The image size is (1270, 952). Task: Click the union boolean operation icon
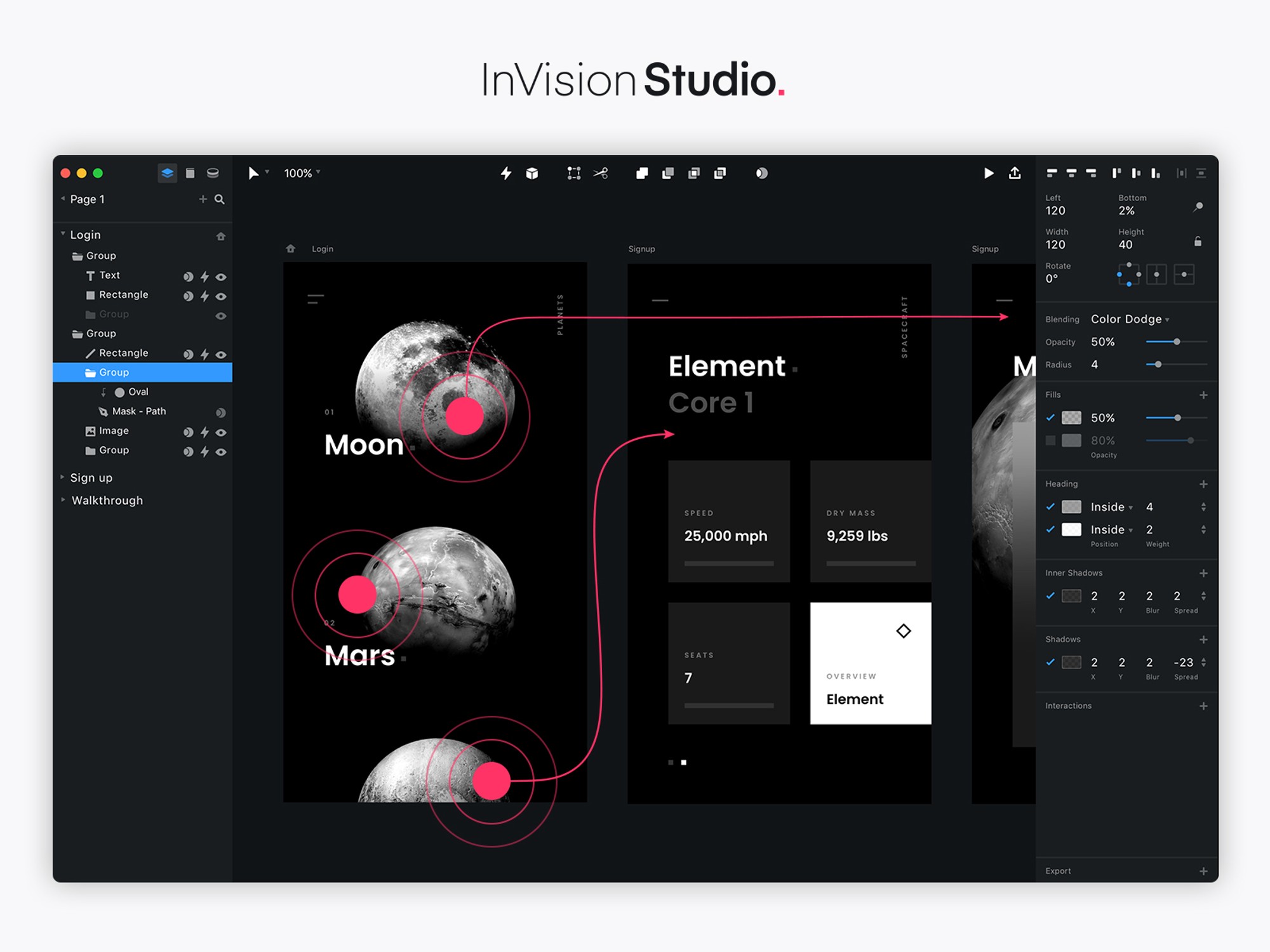coord(642,173)
